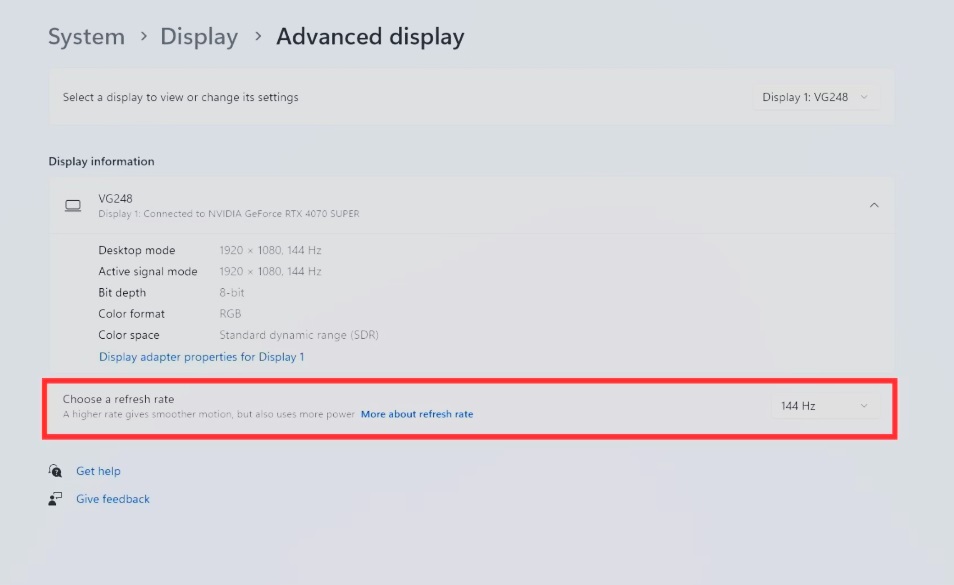Click the Desktop mode resolution value

pyautogui.click(x=273, y=250)
